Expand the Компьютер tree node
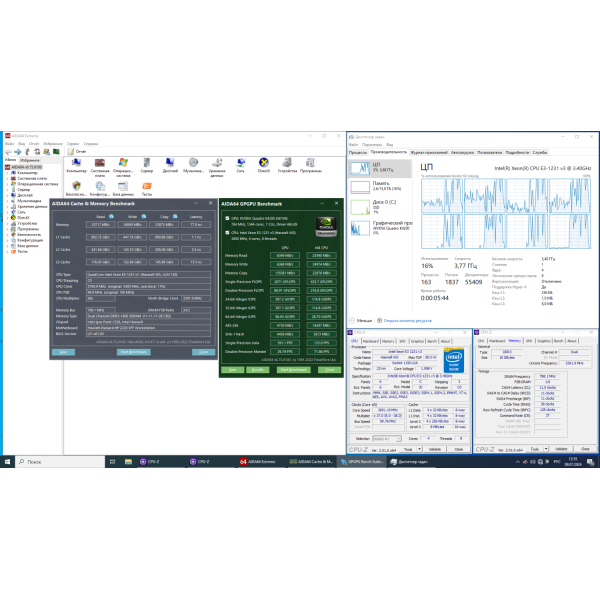600x600 pixels. pos(7,173)
